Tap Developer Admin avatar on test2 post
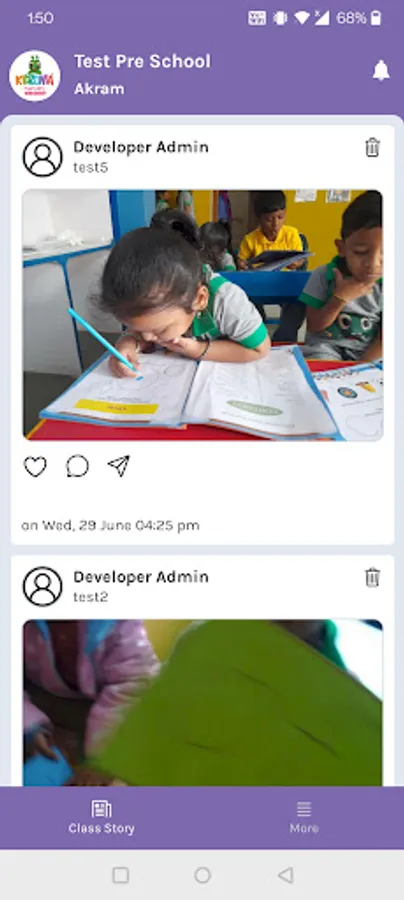Screen dimensions: 404x900 42,587
